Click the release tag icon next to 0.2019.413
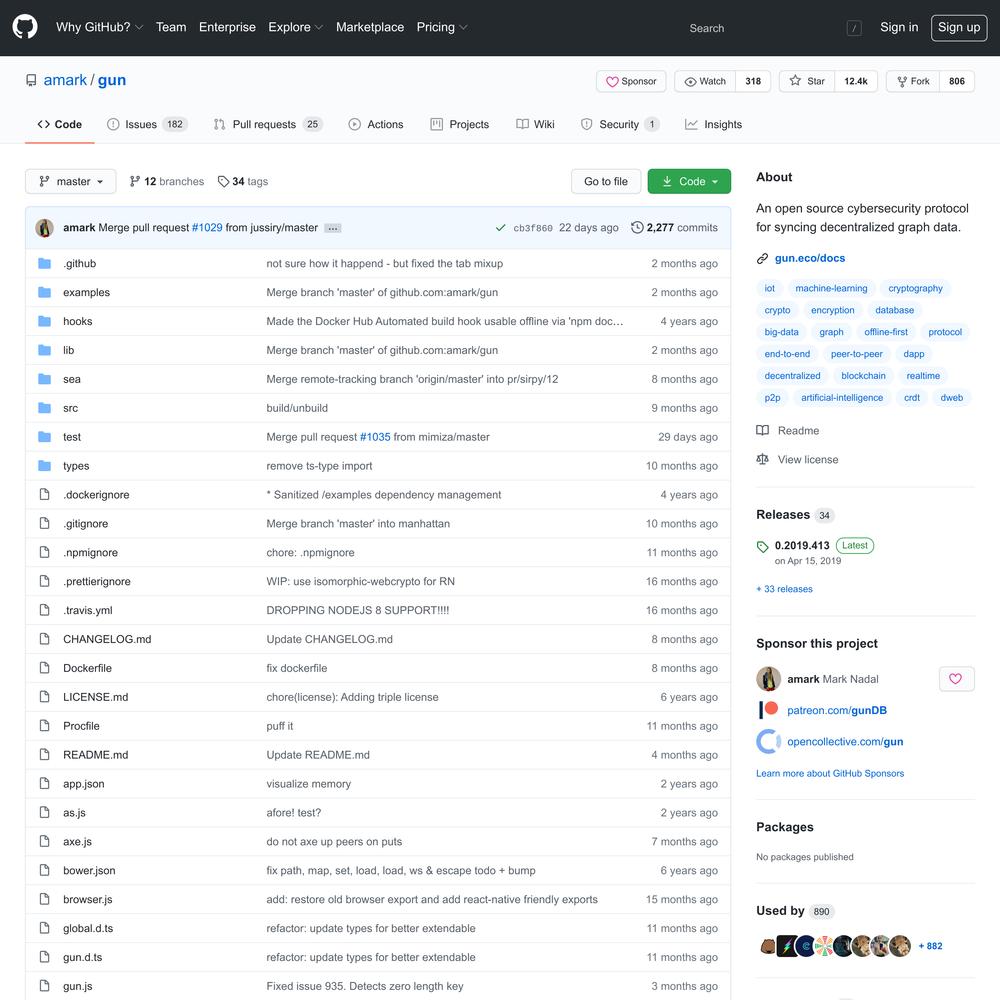1000x1000 pixels. 762,547
